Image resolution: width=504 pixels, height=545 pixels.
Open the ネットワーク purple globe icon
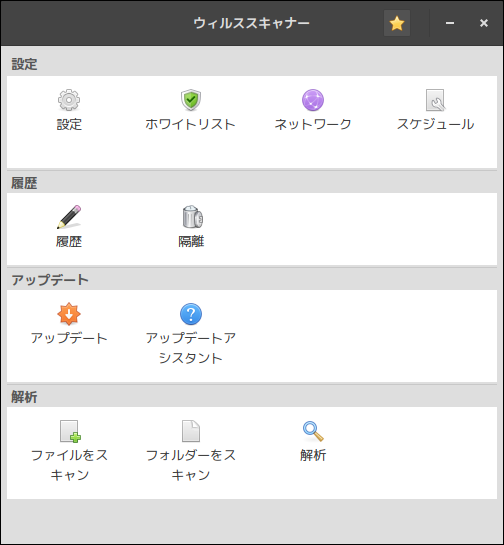(313, 100)
